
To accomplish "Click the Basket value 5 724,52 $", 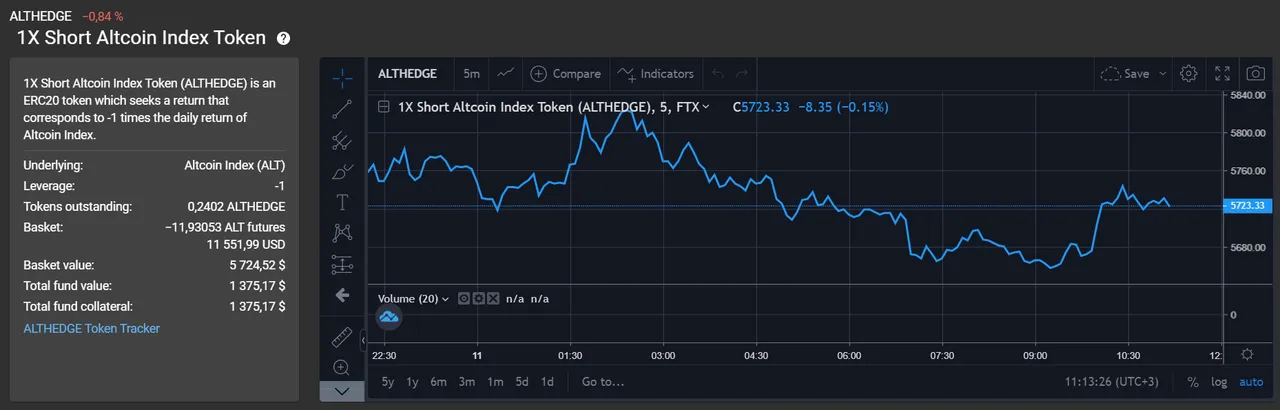I will (x=257, y=265).
